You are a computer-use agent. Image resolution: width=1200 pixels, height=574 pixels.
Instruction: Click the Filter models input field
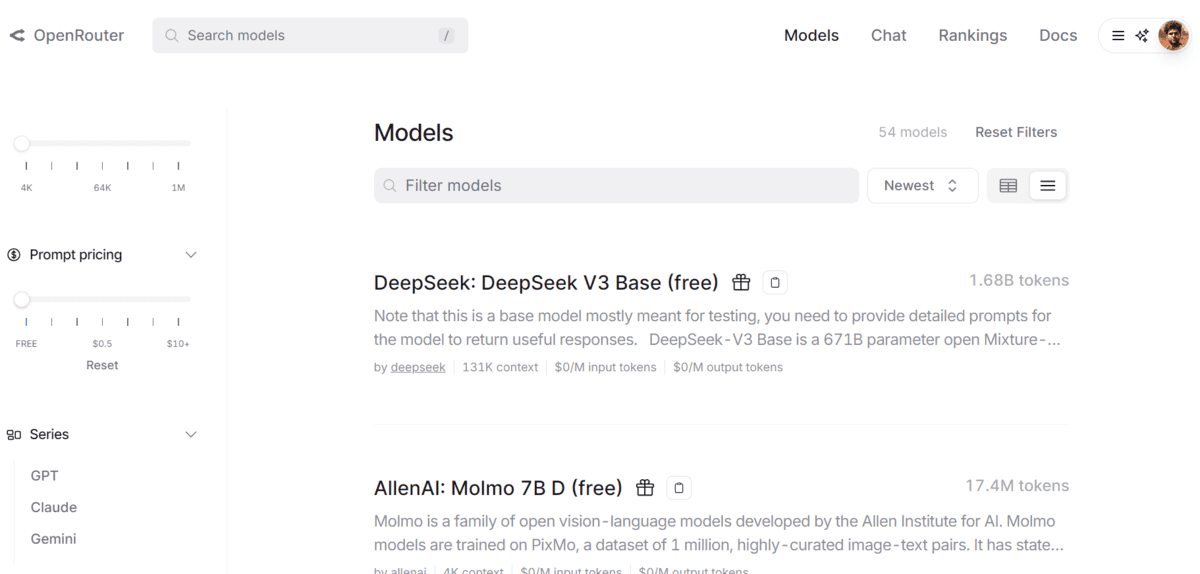616,186
